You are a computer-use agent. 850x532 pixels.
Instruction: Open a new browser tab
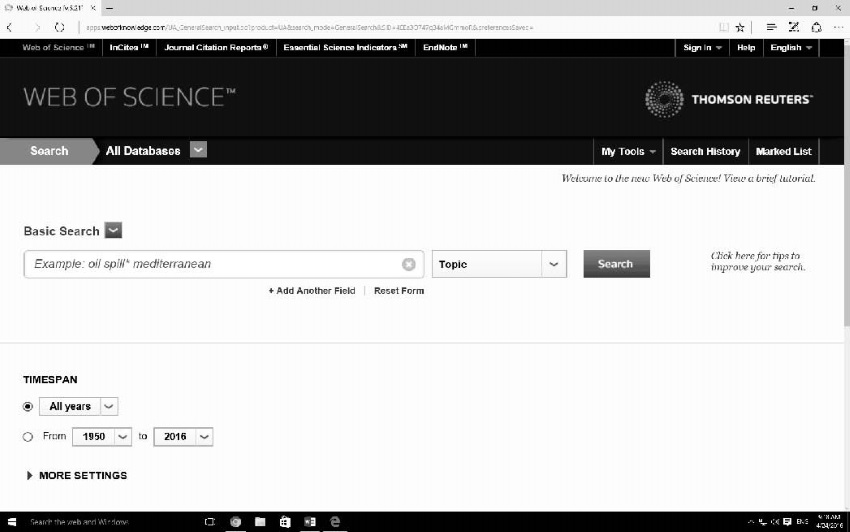coord(109,8)
